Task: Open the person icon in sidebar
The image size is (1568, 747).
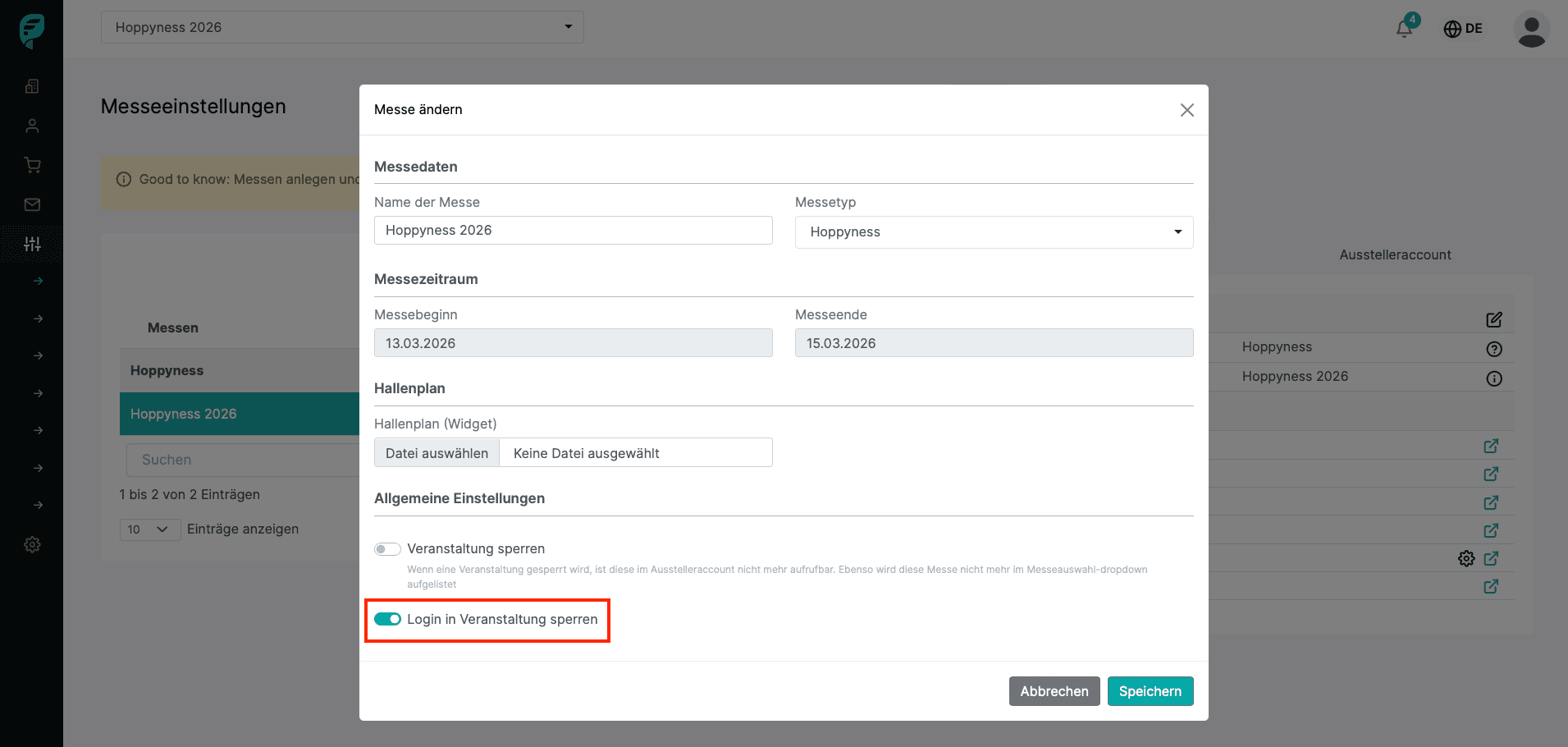Action: coord(32,126)
